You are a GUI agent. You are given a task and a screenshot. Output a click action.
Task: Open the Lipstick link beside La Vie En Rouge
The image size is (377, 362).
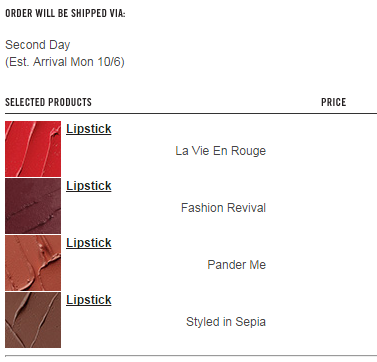[89, 129]
